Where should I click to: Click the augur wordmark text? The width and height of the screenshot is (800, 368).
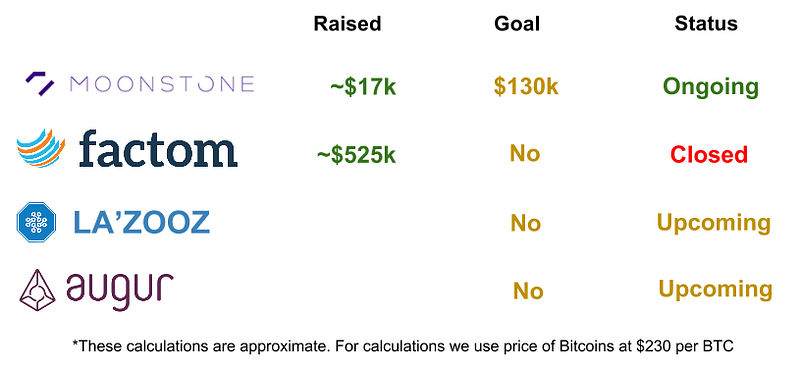pyautogui.click(x=120, y=290)
